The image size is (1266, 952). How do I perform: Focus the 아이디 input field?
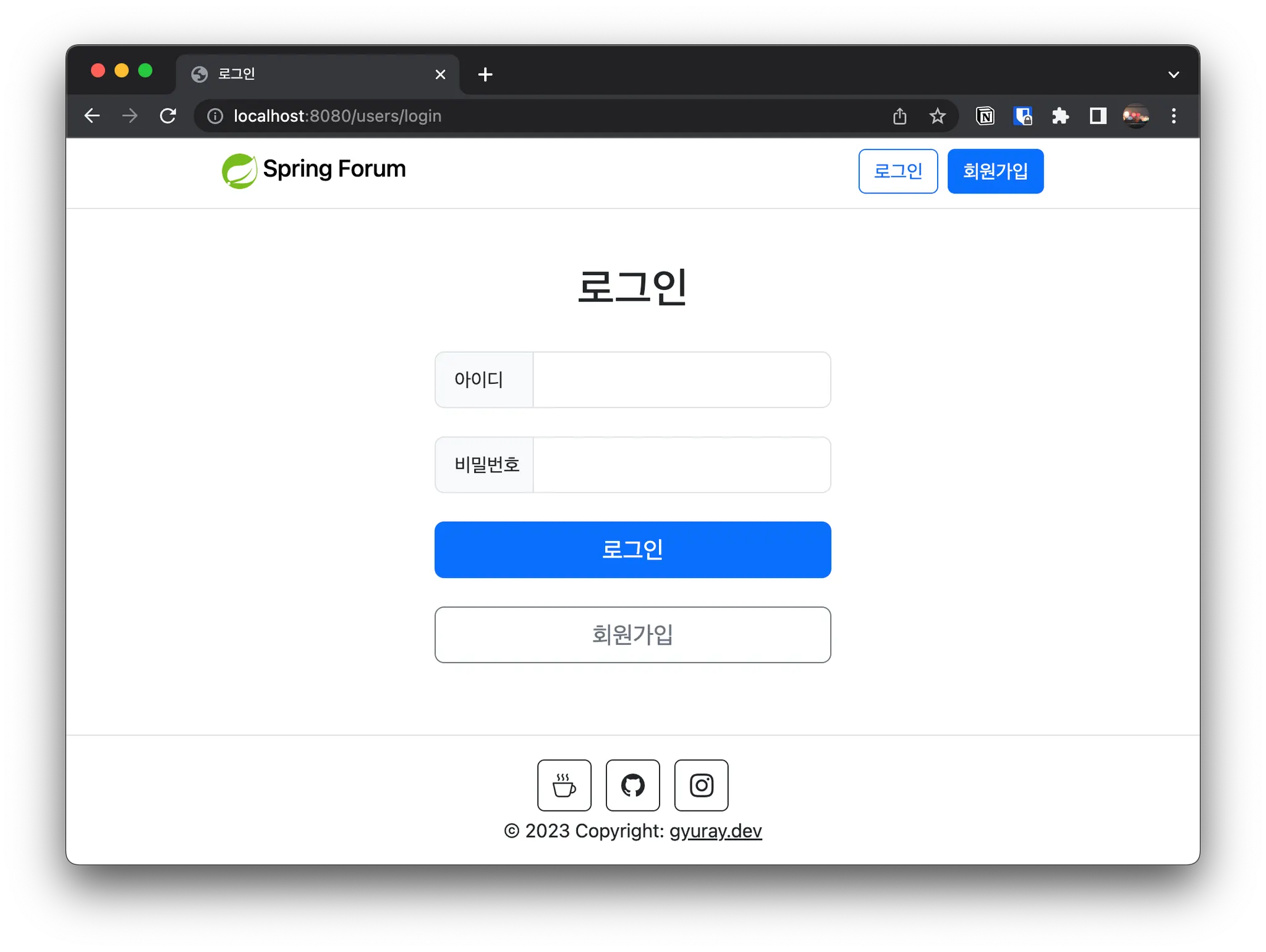coord(681,380)
